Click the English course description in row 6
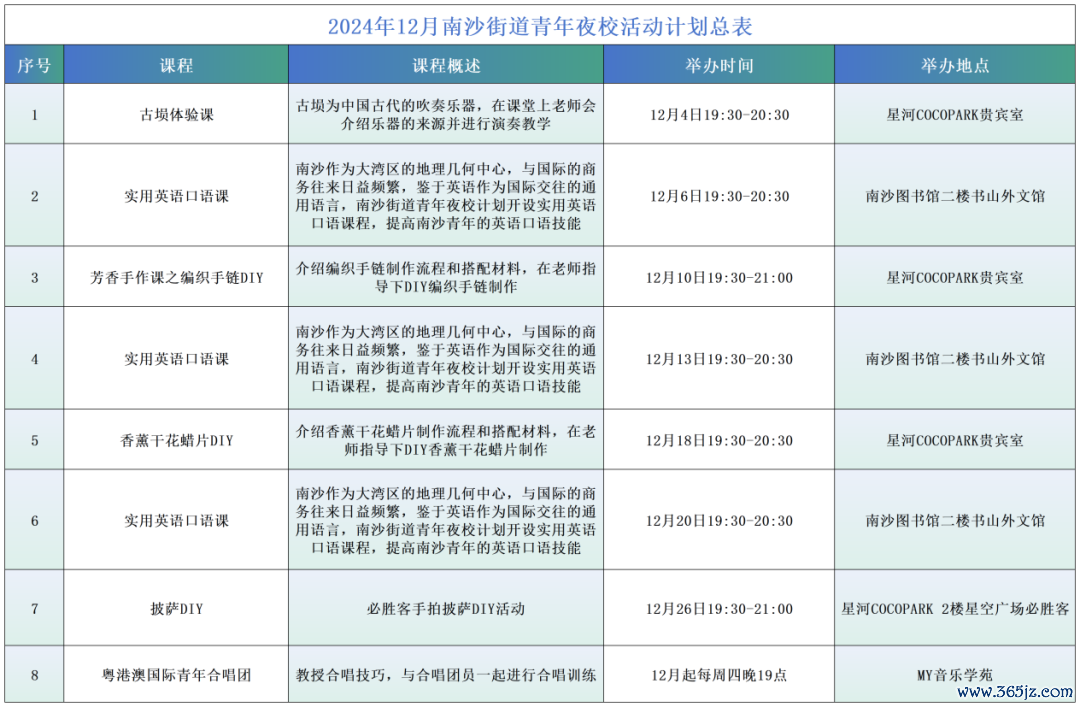Image resolution: width=1080 pixels, height=707 pixels. (x=446, y=520)
